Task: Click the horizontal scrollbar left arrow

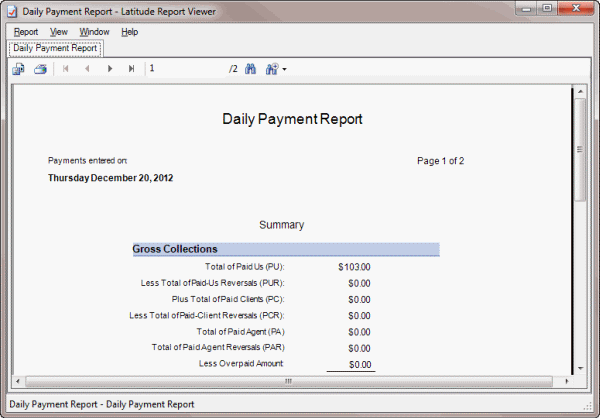Action: 20,381
